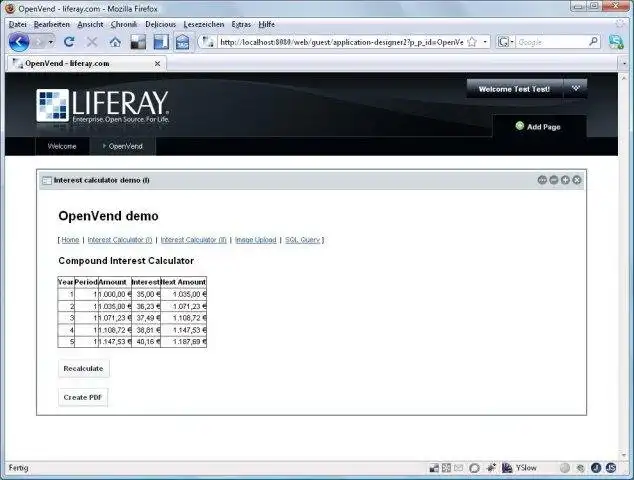The width and height of the screenshot is (634, 480).
Task: Click the TAG toolbar icon
Action: [x=182, y=42]
